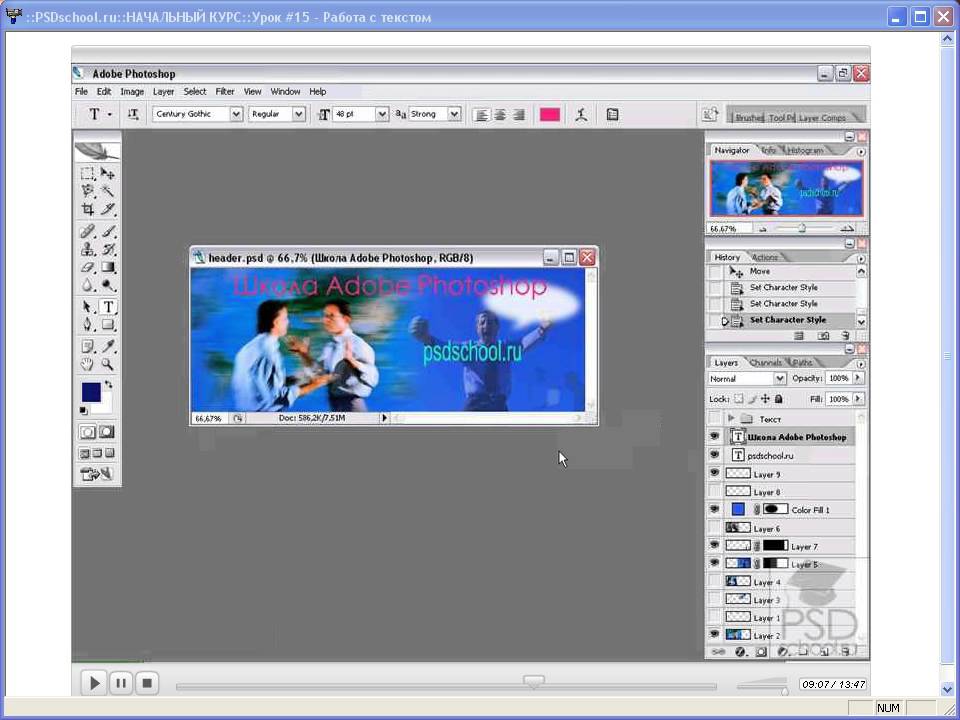Click the foreground color swatch
Viewport: 960px width, 720px height.
tap(91, 392)
